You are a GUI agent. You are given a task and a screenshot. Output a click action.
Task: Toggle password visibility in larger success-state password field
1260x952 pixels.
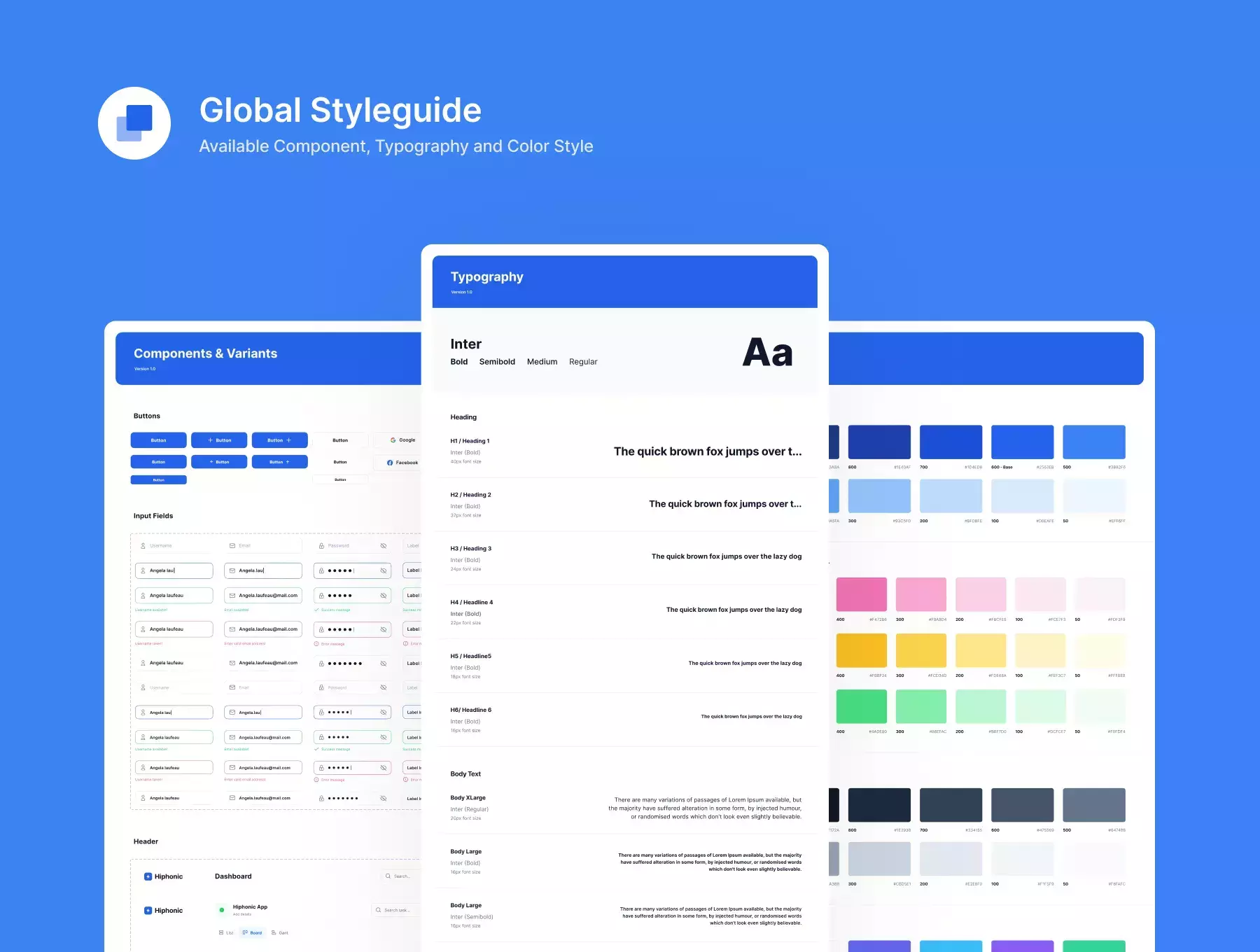[384, 596]
